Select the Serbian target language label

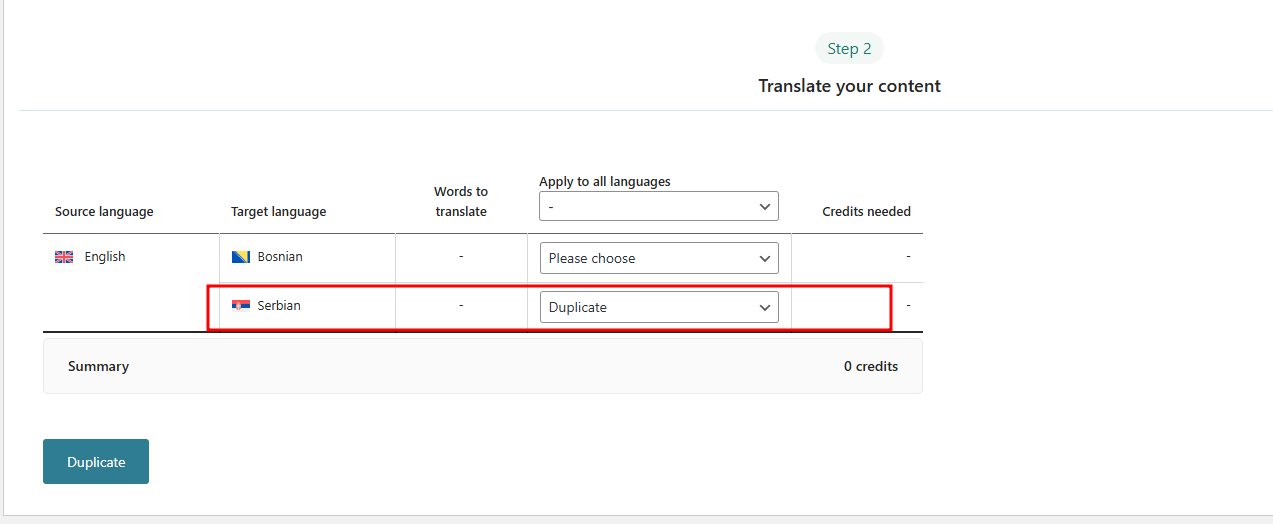click(279, 306)
